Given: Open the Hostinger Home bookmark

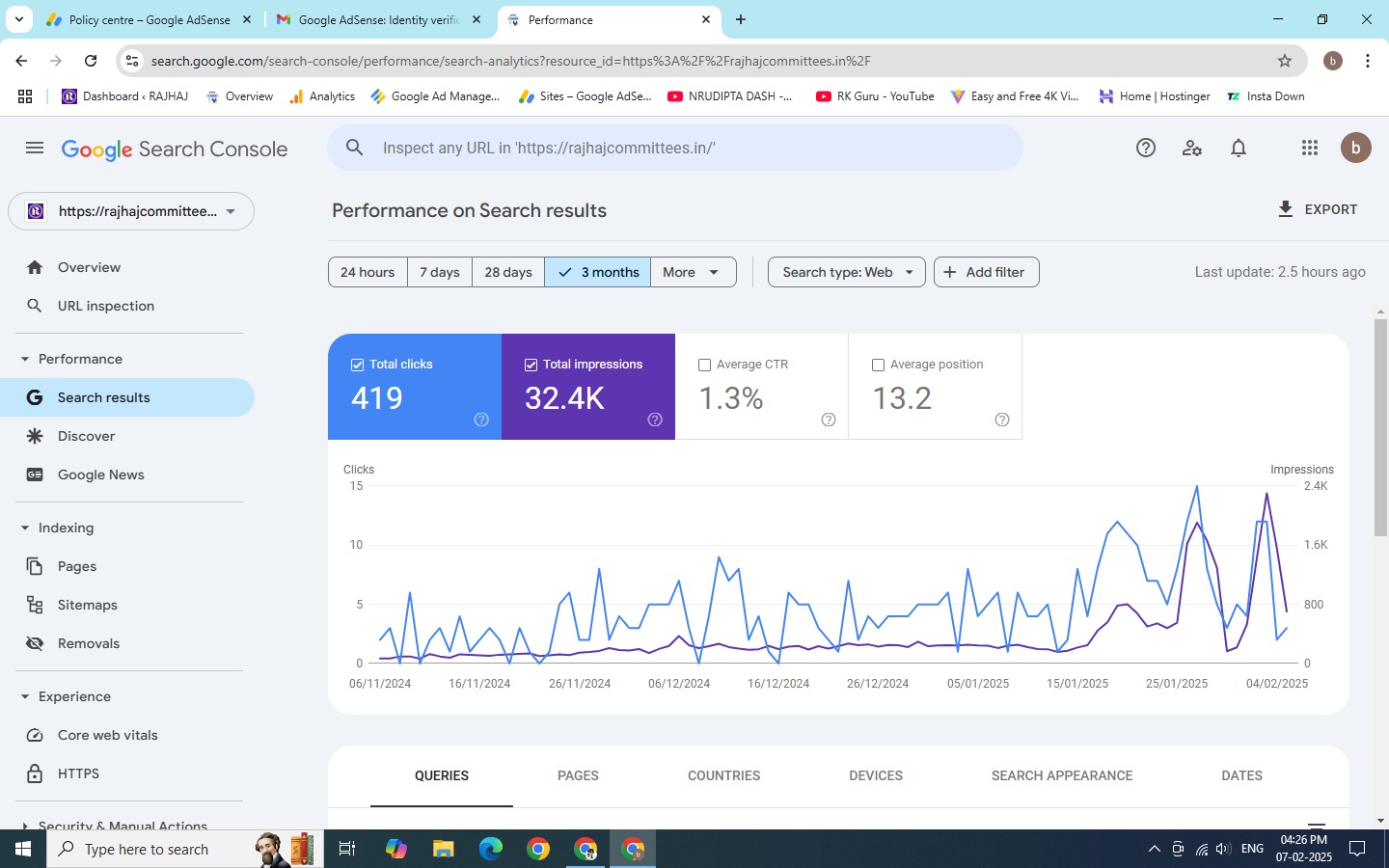Looking at the screenshot, I should (x=1155, y=96).
